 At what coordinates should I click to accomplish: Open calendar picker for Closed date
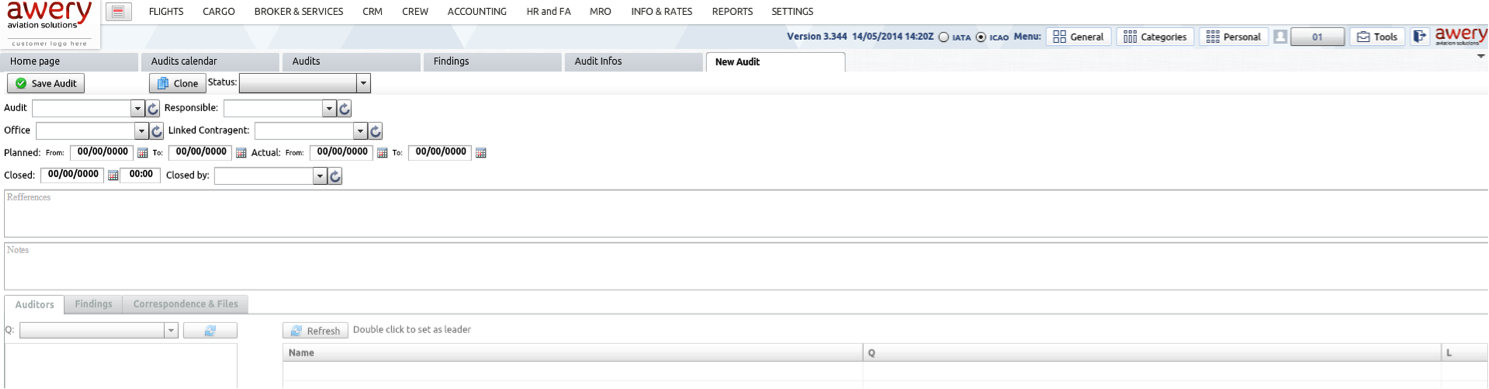click(x=113, y=175)
